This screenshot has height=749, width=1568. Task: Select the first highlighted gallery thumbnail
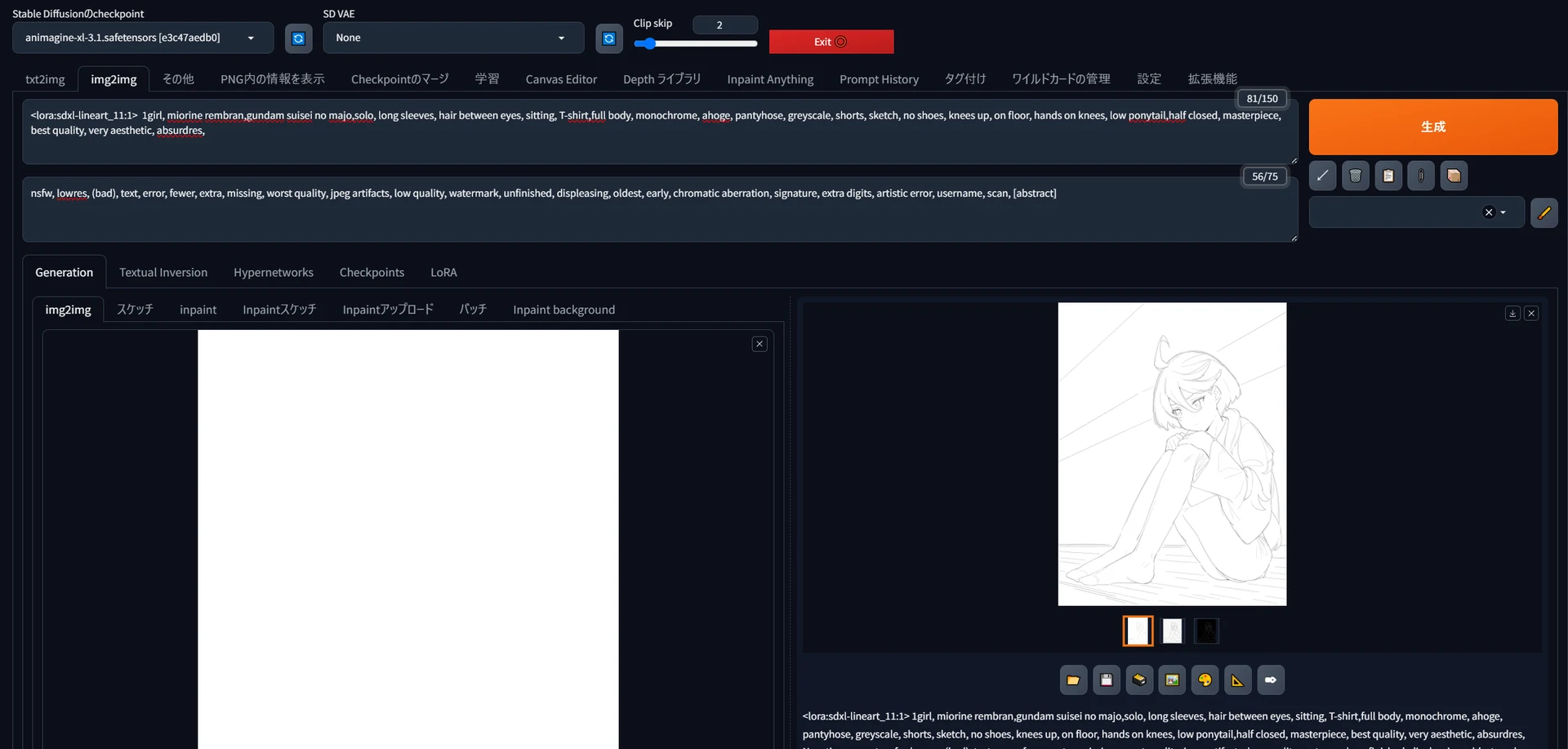click(1138, 631)
